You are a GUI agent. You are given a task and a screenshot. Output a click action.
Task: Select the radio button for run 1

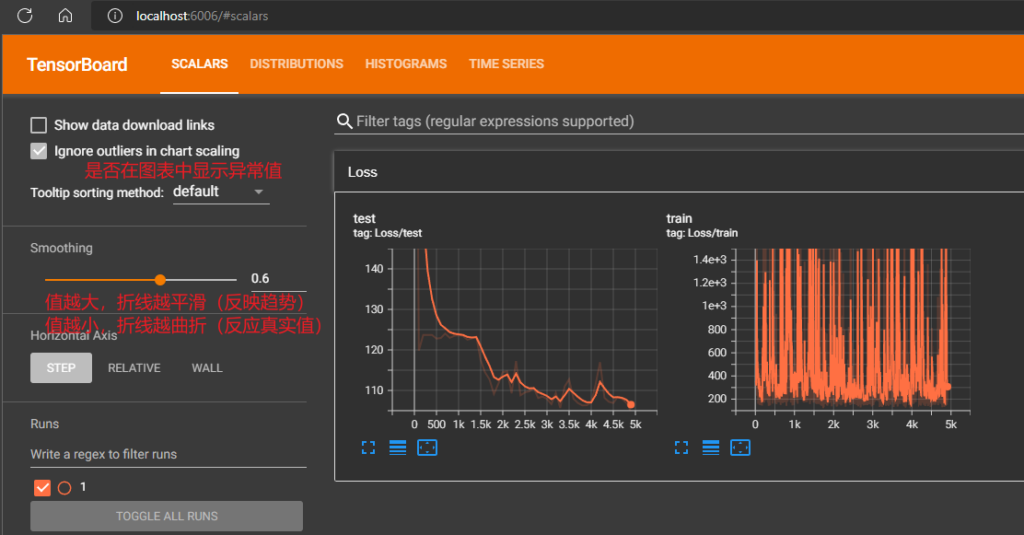65,488
